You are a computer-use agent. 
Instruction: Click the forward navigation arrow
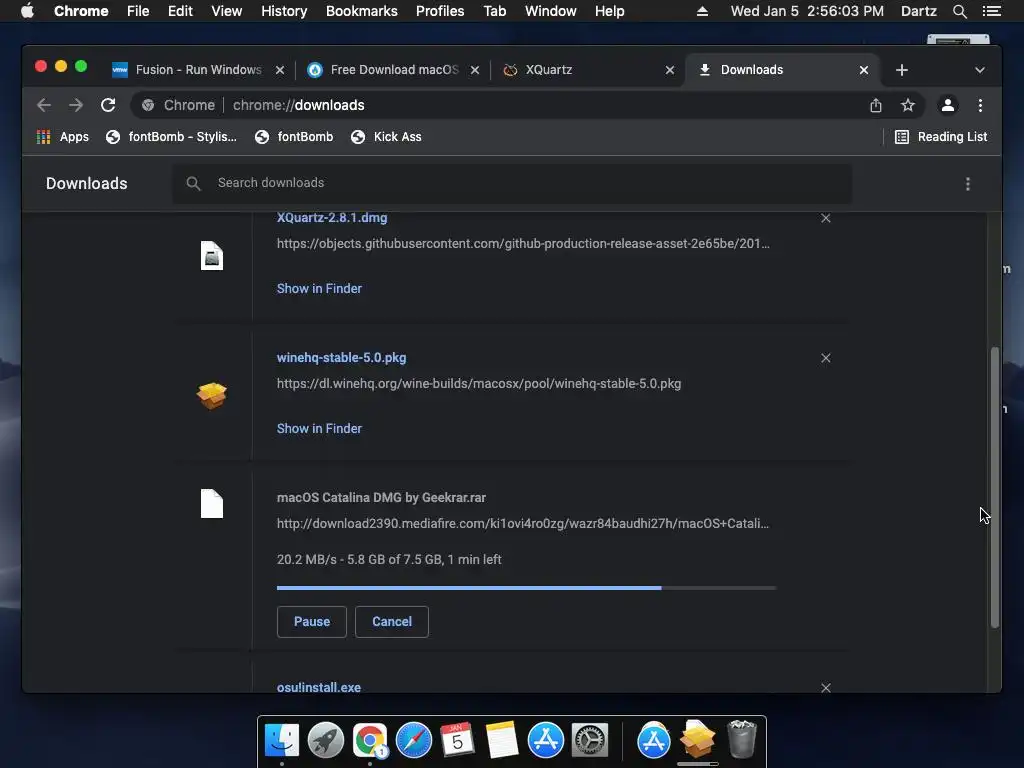76,105
